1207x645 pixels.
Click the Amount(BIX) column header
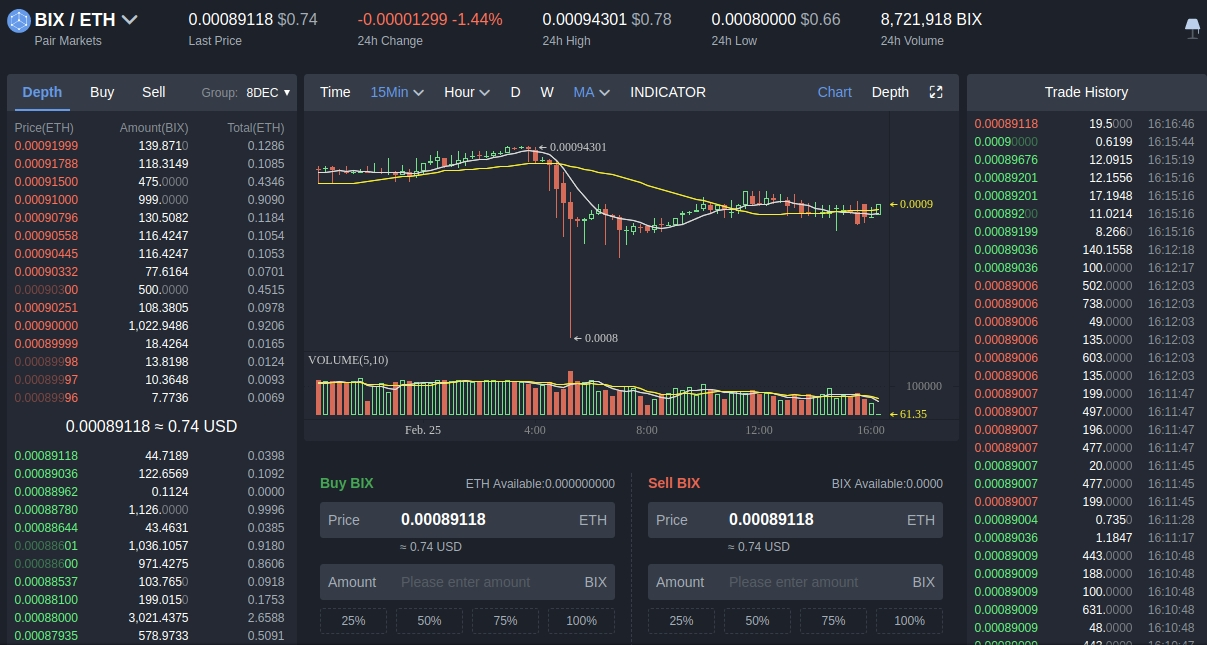pos(154,128)
